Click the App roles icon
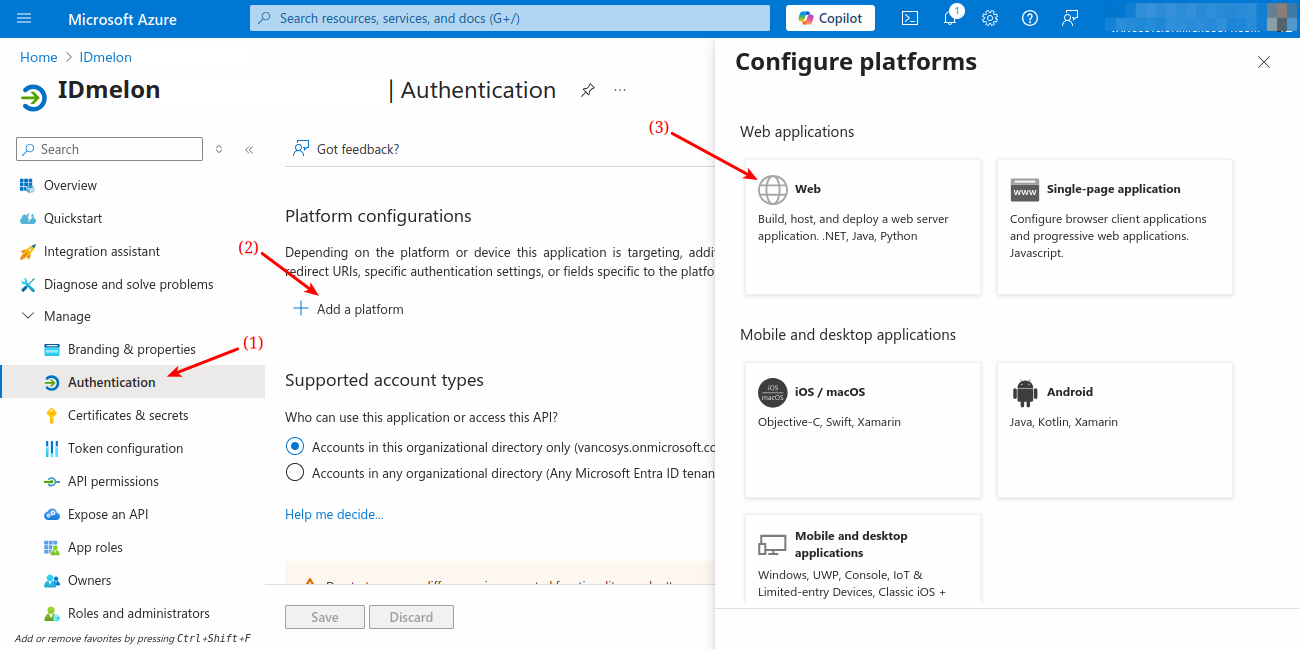 pyautogui.click(x=51, y=547)
